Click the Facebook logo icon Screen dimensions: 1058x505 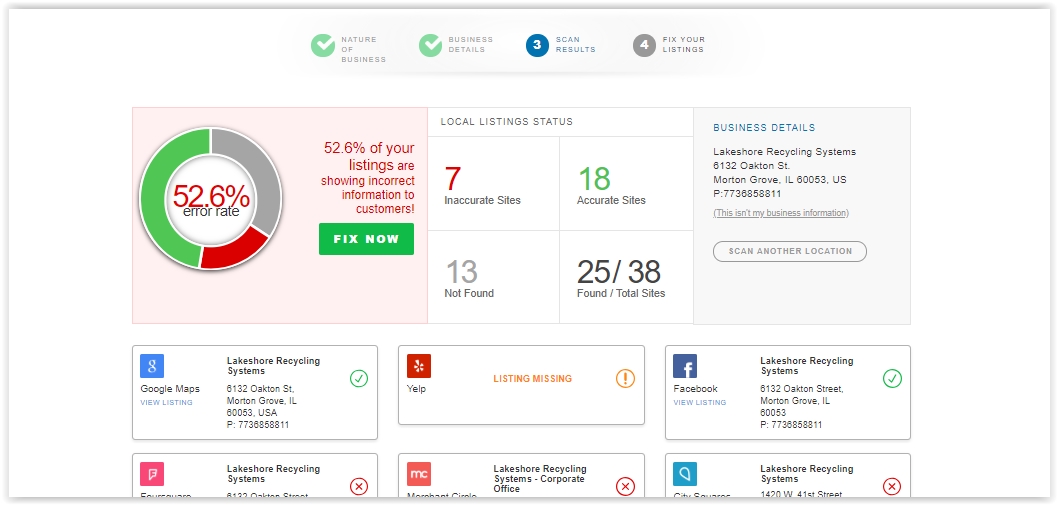[x=685, y=366]
